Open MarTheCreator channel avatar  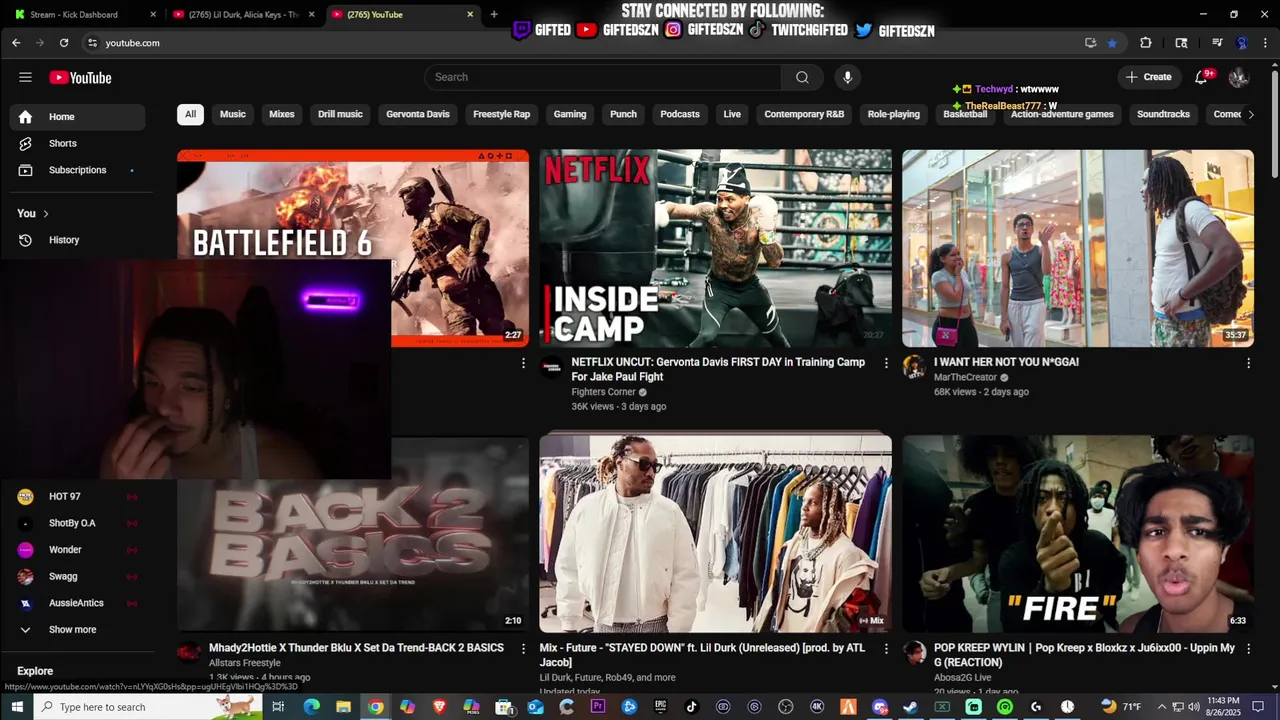pyautogui.click(x=914, y=367)
